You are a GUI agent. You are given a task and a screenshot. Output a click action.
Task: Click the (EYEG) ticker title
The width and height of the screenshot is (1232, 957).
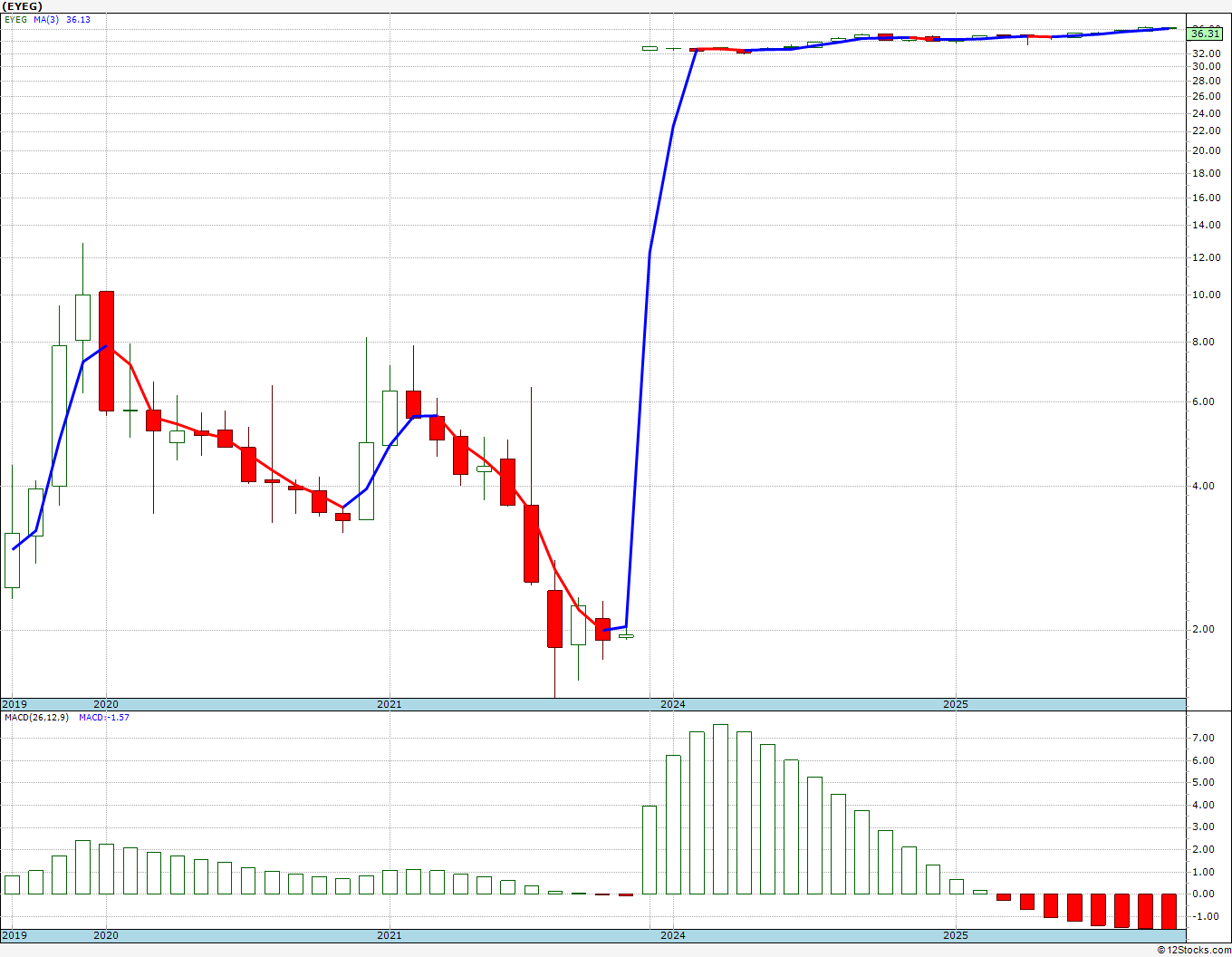point(22,6)
